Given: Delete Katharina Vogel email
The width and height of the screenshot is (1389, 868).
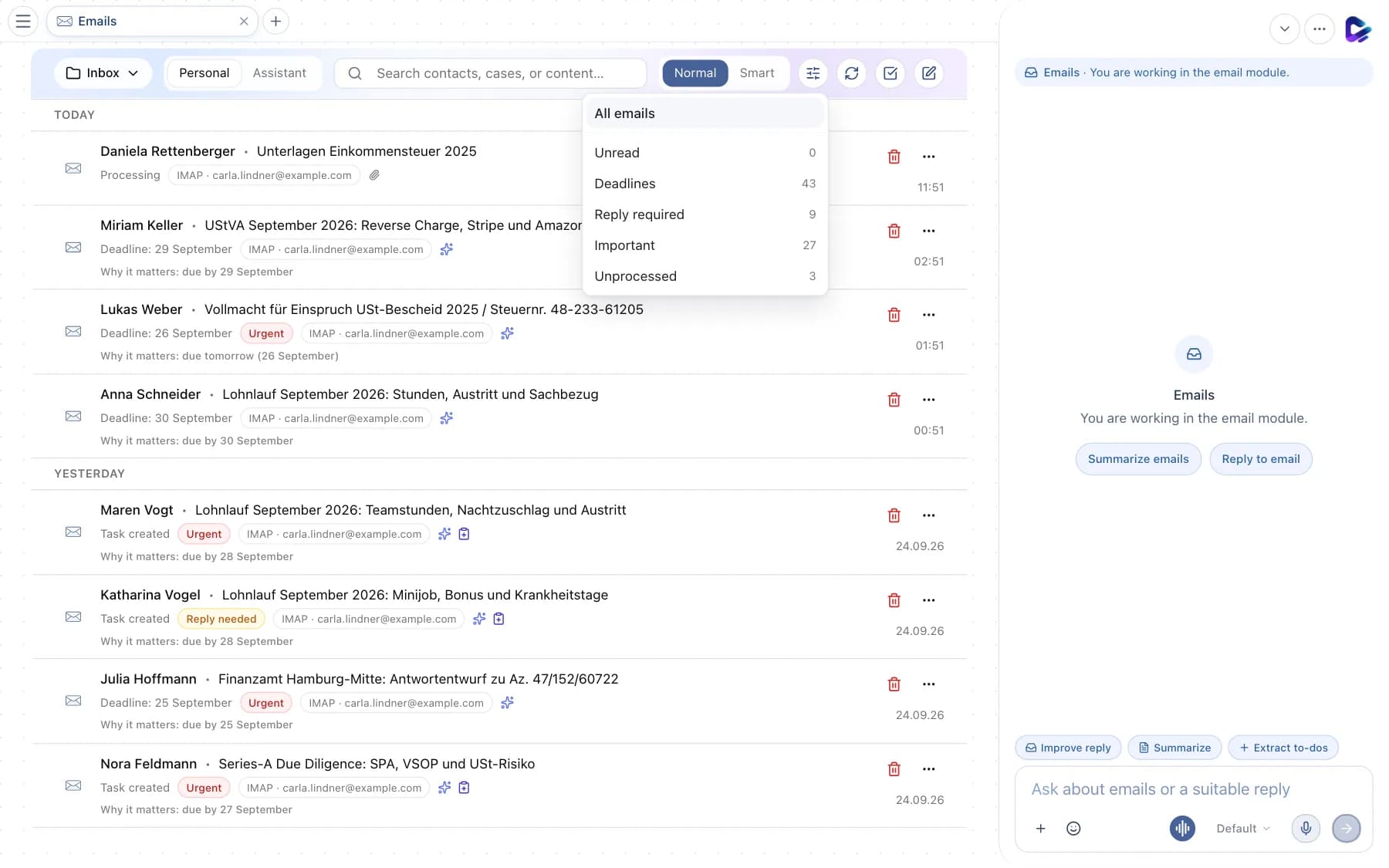Looking at the screenshot, I should 894,600.
